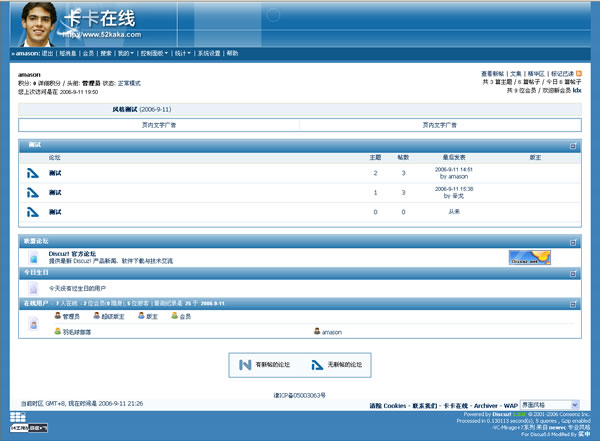Open the Discuz! 官方论坛 link
The height and width of the screenshot is (441, 600).
pos(72,254)
